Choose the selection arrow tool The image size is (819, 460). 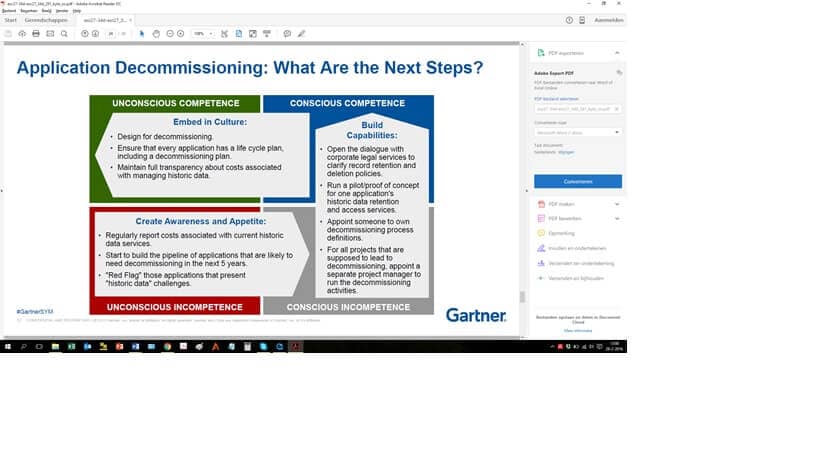tap(142, 33)
